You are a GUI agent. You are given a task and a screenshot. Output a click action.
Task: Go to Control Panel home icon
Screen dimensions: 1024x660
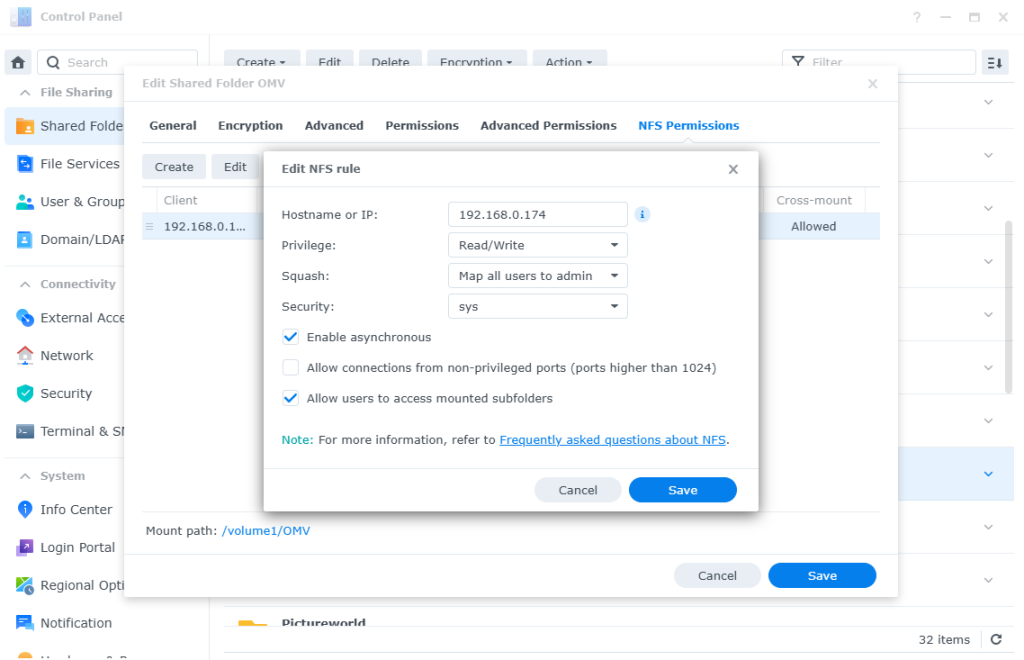(x=18, y=63)
